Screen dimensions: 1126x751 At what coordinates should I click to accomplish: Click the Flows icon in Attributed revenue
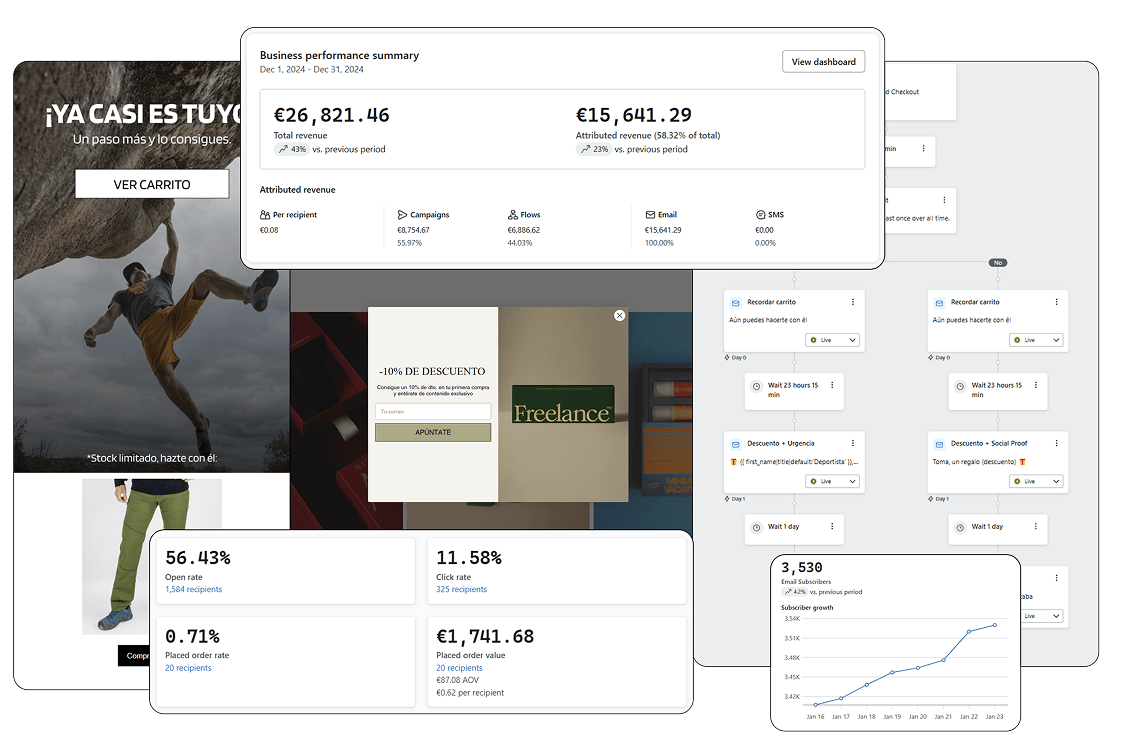(513, 215)
